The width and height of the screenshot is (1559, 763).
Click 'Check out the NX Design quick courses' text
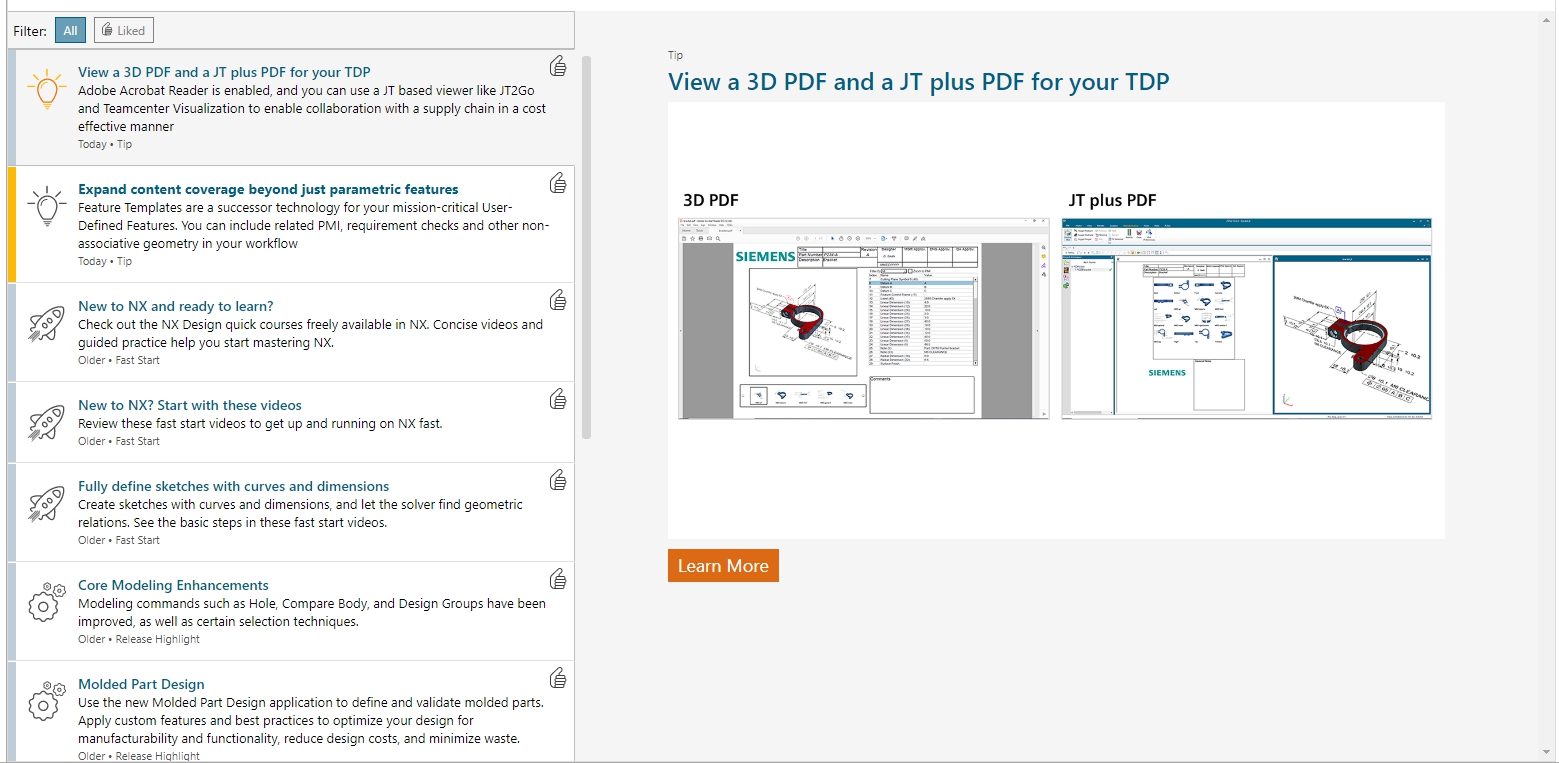point(310,333)
